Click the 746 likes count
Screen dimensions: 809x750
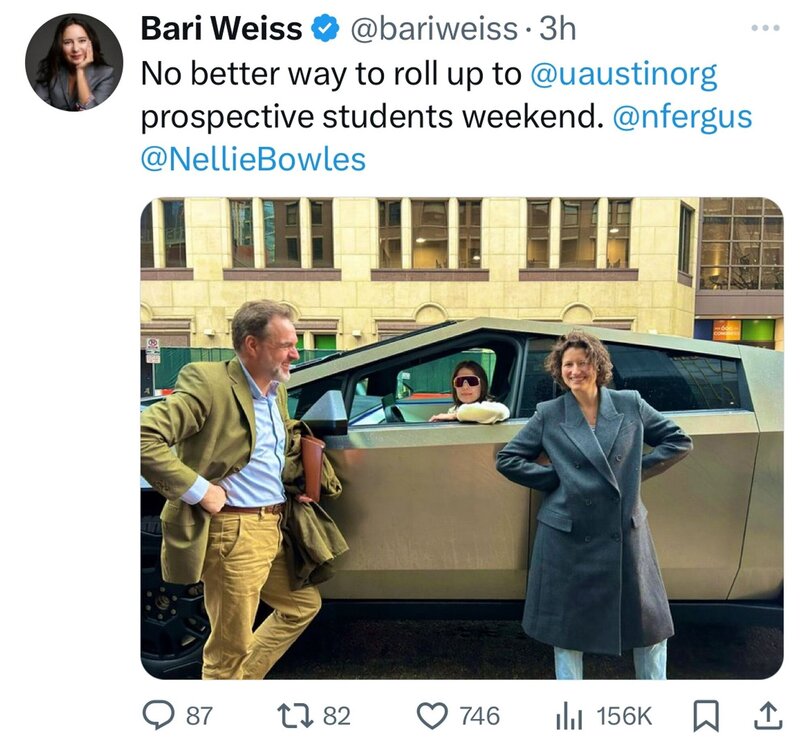point(479,716)
